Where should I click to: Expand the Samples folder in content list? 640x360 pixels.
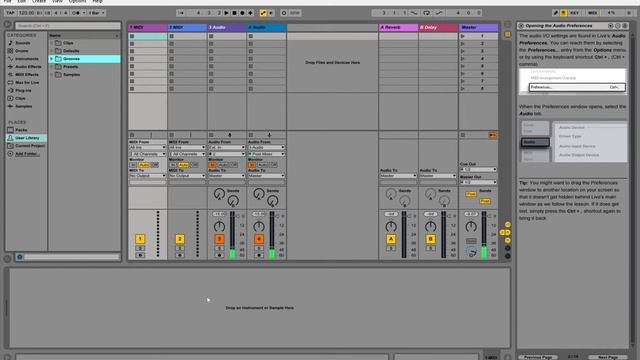click(x=52, y=75)
